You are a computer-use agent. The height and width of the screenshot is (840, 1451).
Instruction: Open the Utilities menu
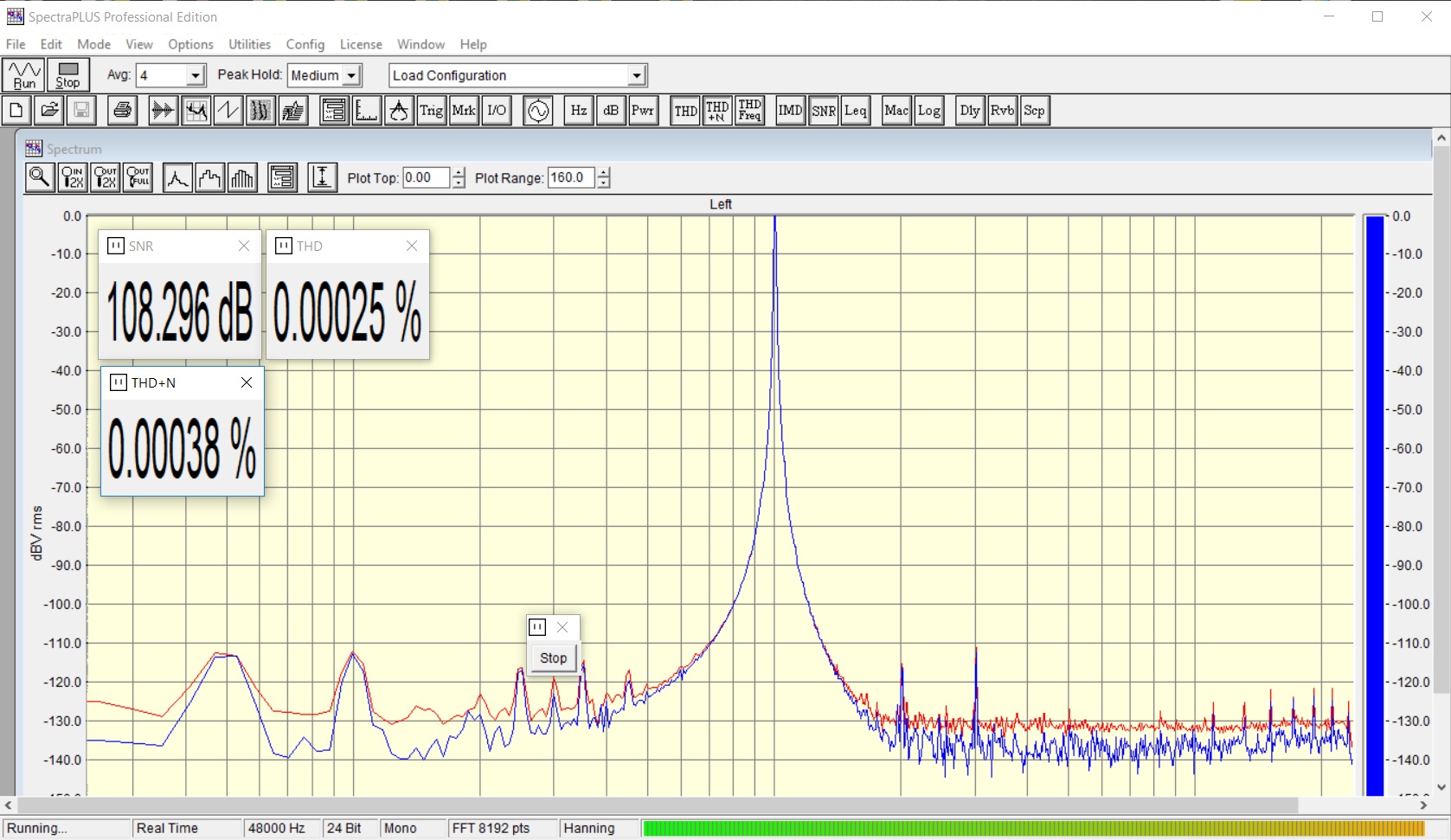(249, 44)
